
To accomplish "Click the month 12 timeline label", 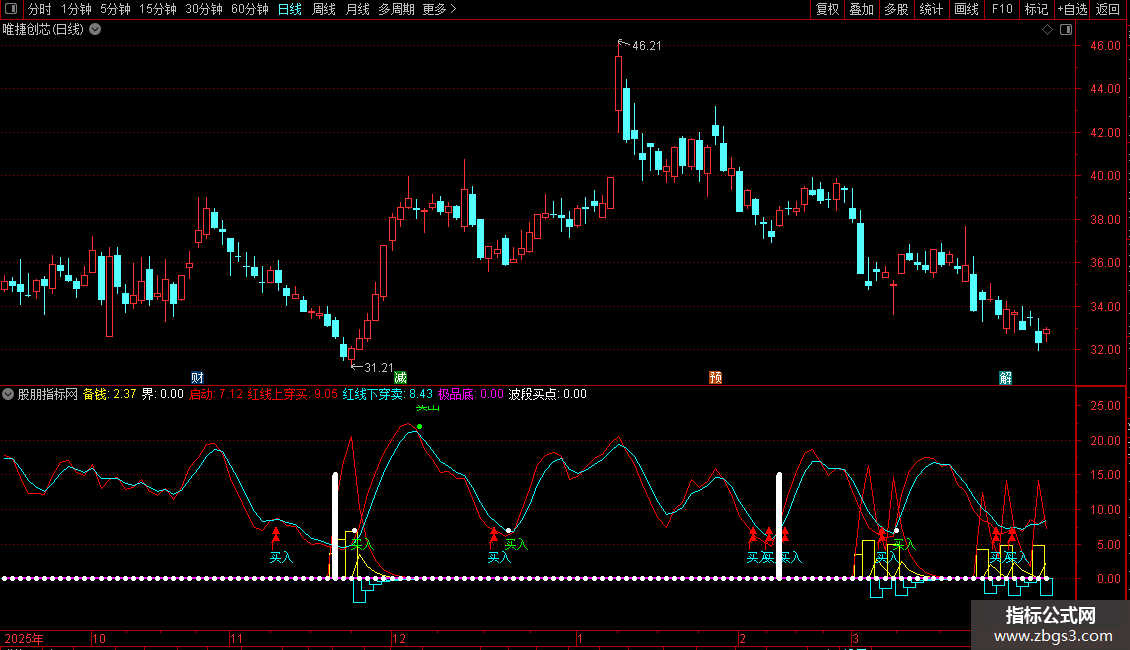I will pyautogui.click(x=399, y=638).
